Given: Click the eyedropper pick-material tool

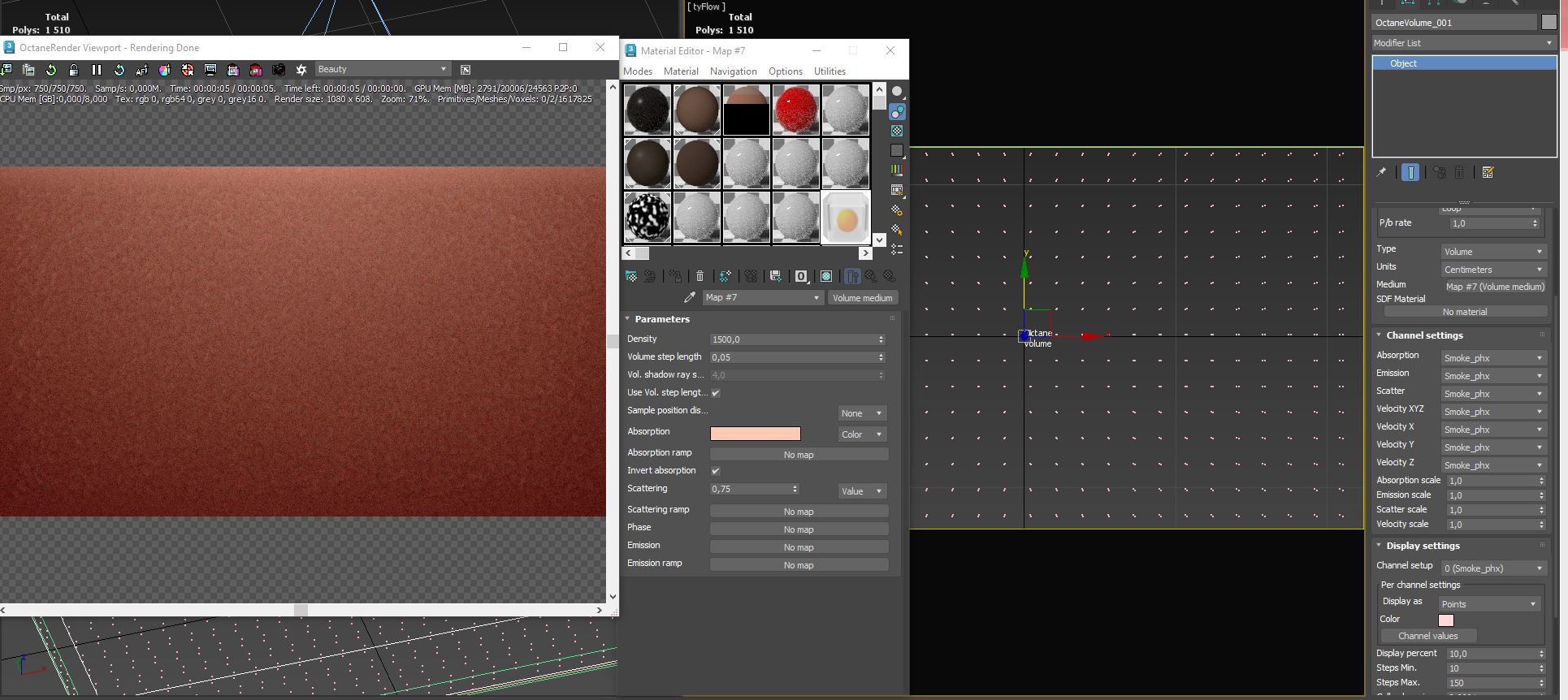Looking at the screenshot, I should point(690,298).
